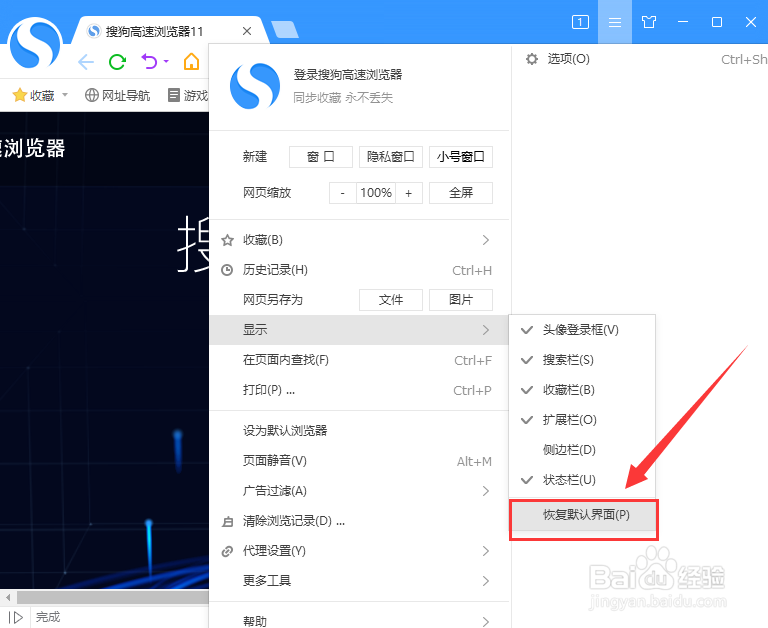Save page as 图片
This screenshot has height=628, width=768.
click(461, 300)
